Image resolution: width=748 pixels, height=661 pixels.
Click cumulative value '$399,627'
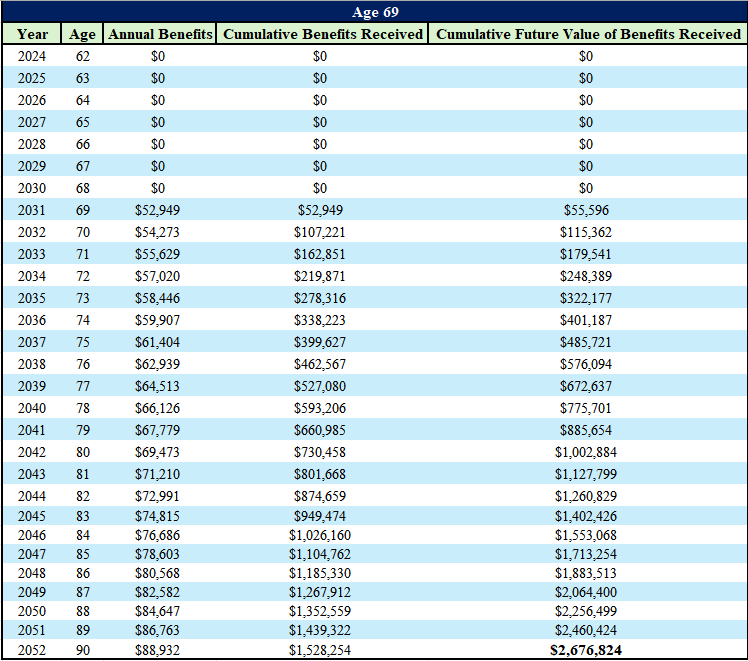click(x=320, y=342)
